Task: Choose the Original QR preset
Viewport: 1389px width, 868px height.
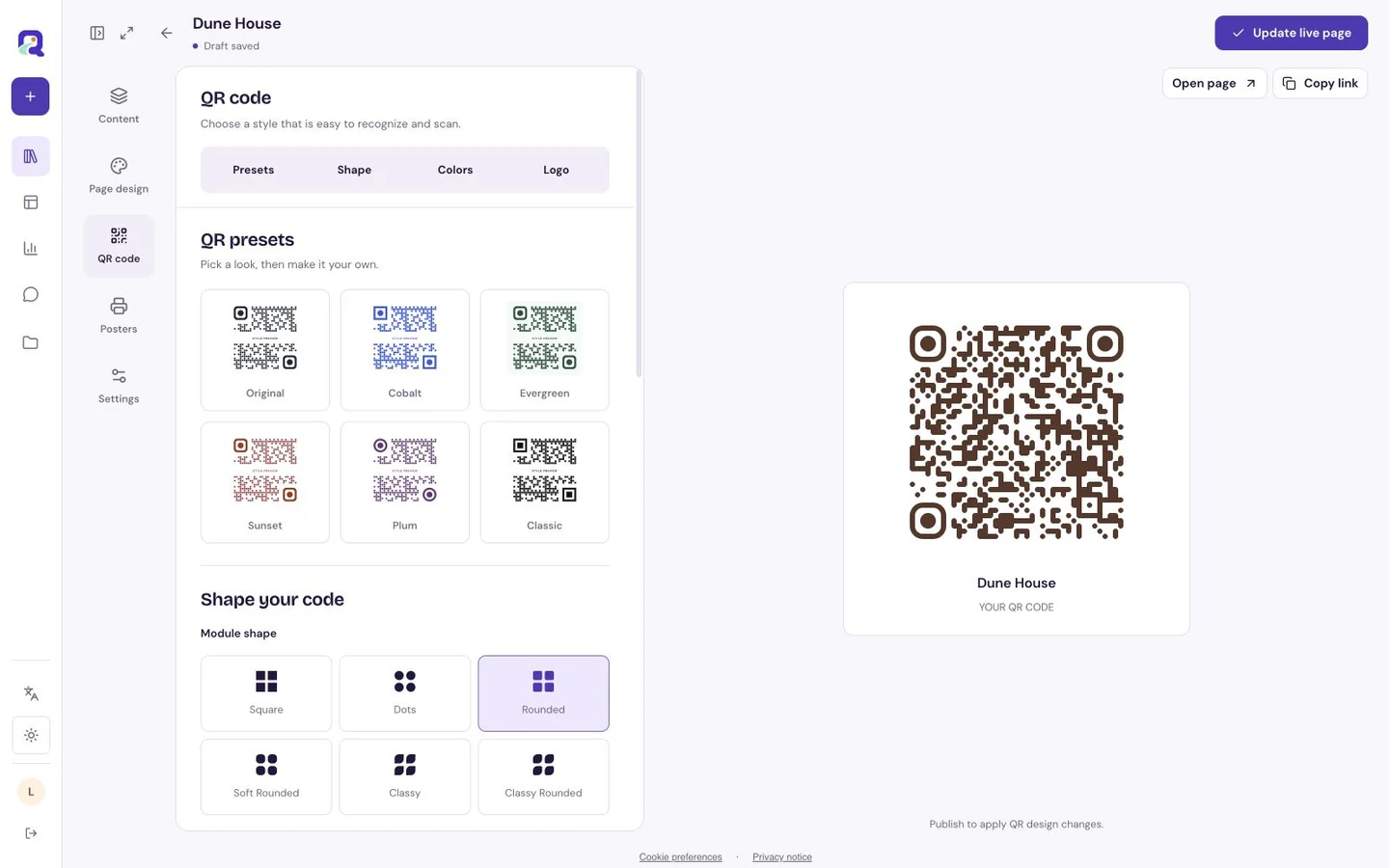Action: point(265,350)
